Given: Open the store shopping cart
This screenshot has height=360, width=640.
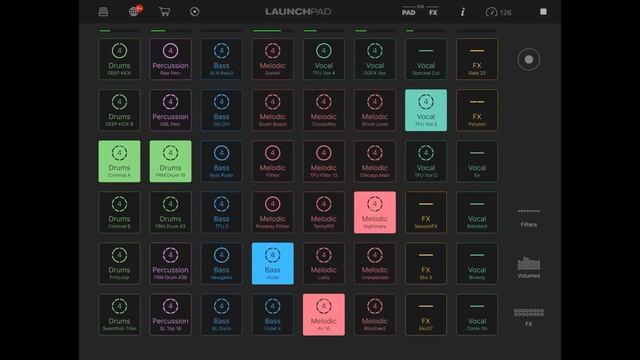Looking at the screenshot, I should click(x=164, y=11).
